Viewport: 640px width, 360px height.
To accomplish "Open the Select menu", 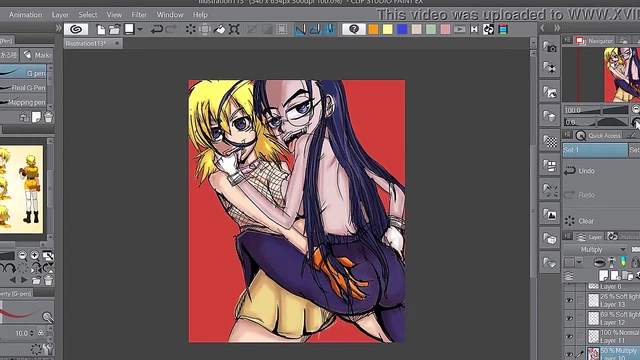I will 88,15.
